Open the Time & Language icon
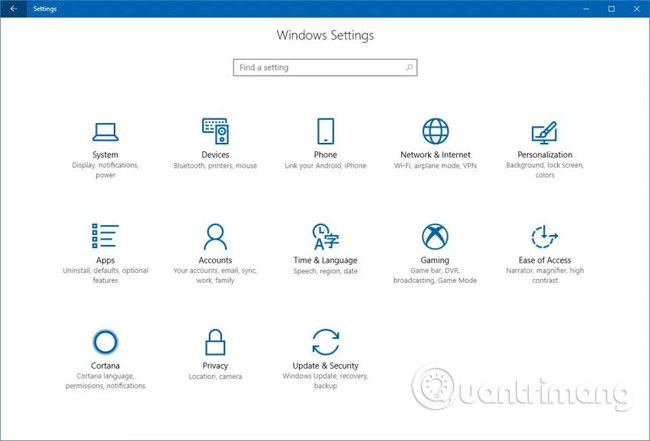The height and width of the screenshot is (441, 650). click(x=325, y=237)
